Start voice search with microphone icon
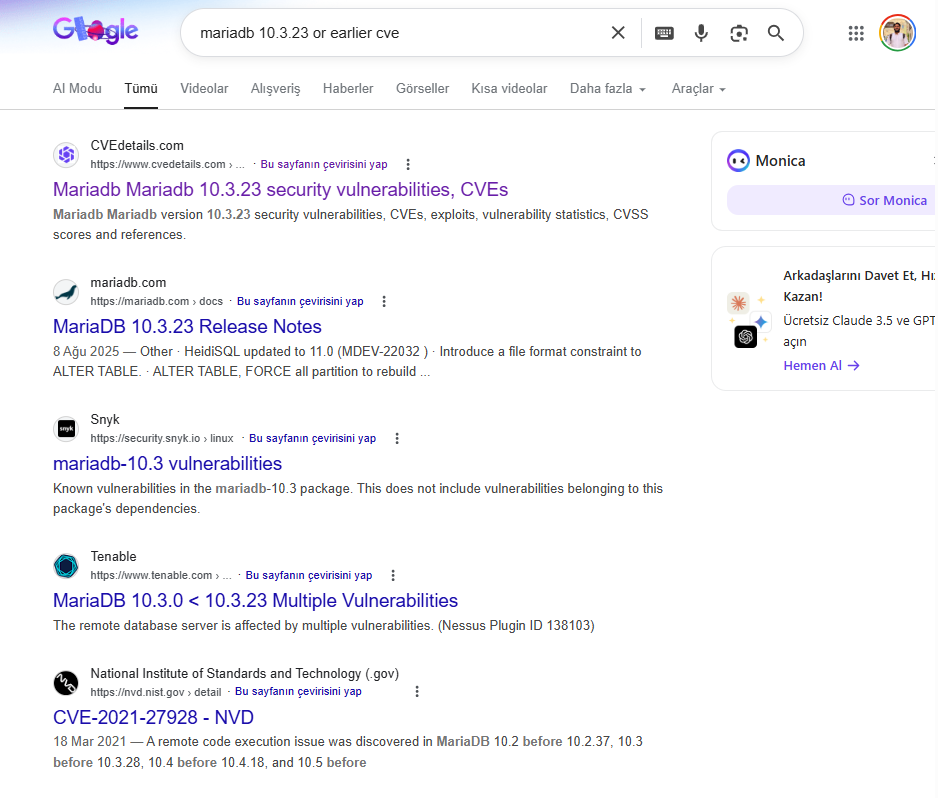 pyautogui.click(x=701, y=32)
